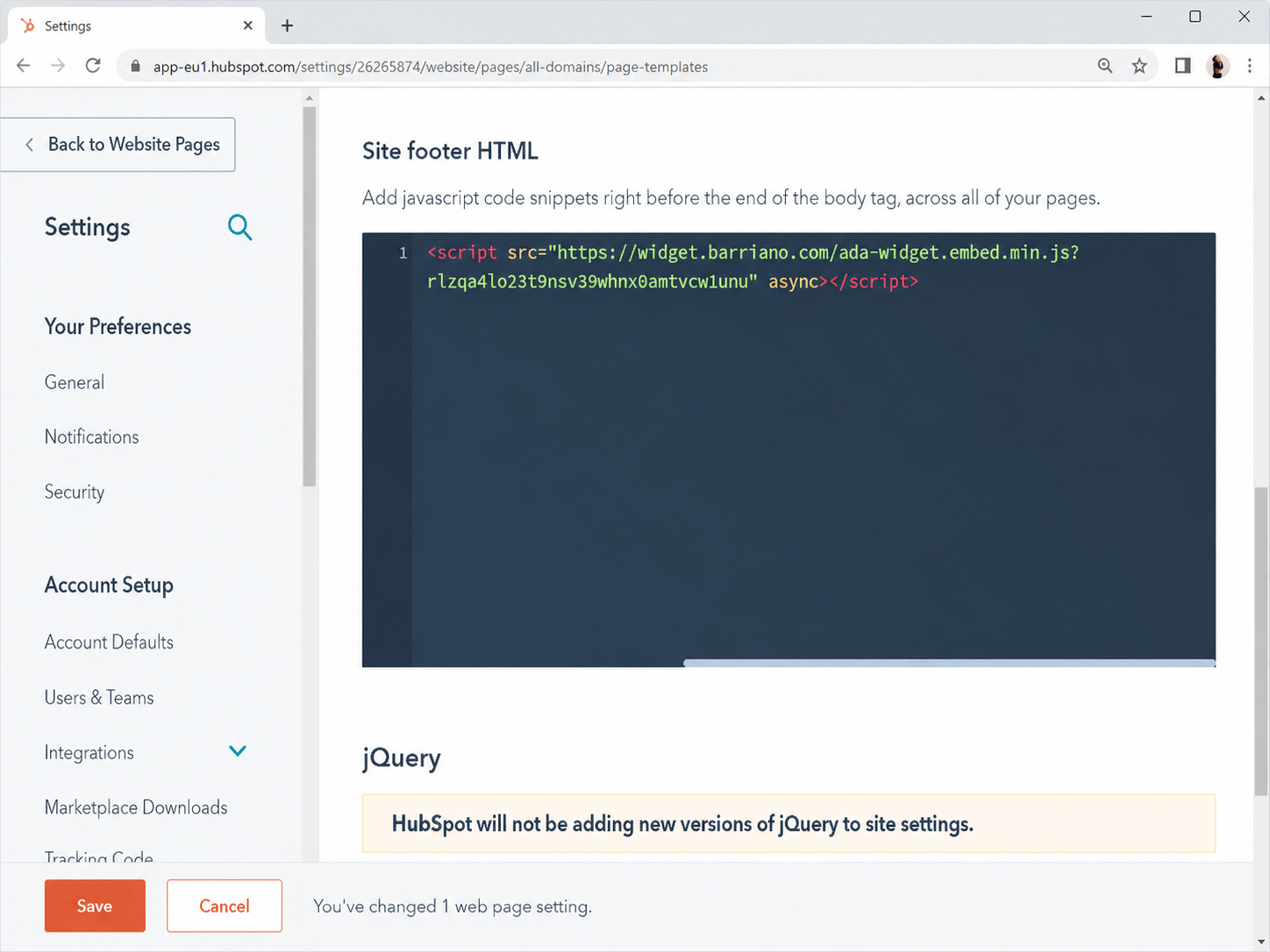This screenshot has width=1270, height=952.
Task: Minimize the browser window
Action: [x=1146, y=17]
